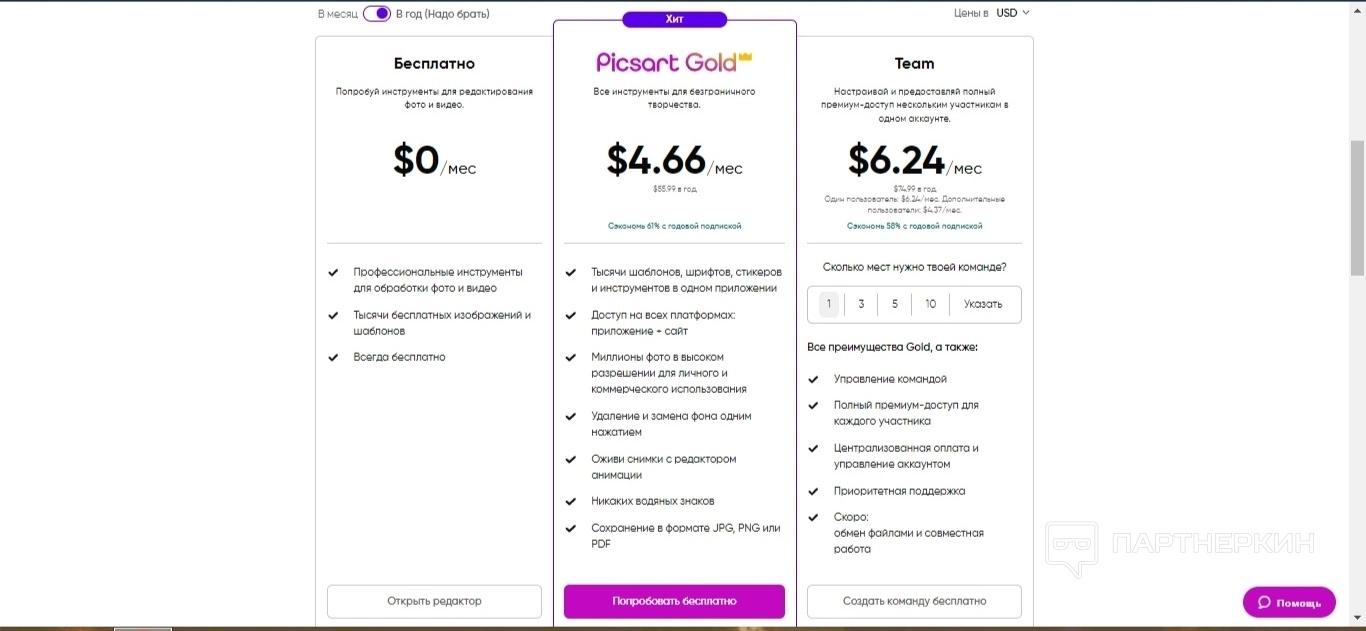Click checkmark beside "Никаких водяных знаков"
This screenshot has height=631, width=1366.
click(571, 501)
